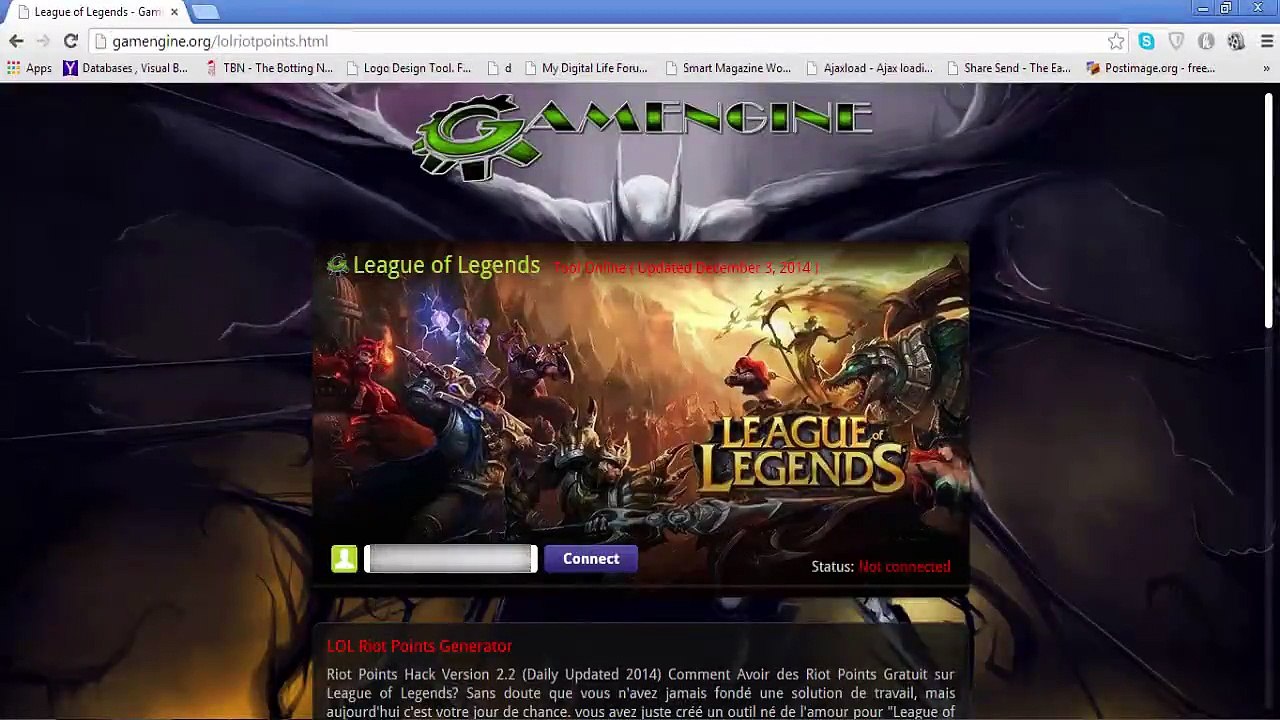Click the shield extension icon
The height and width of the screenshot is (720, 1280).
click(x=1176, y=41)
